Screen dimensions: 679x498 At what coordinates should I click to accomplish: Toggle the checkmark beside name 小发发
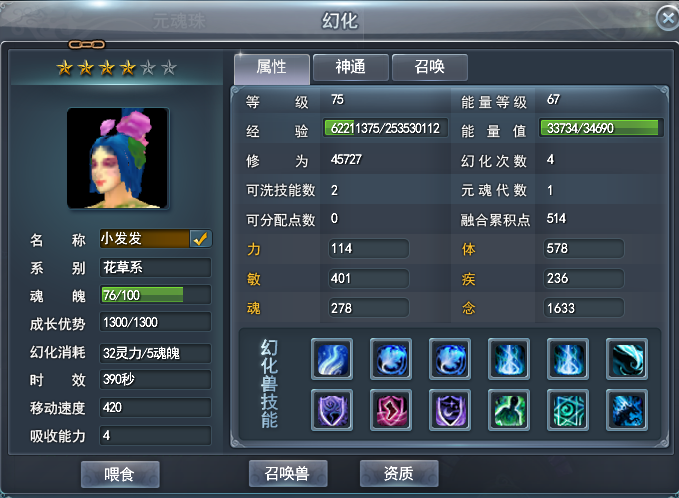coord(200,239)
